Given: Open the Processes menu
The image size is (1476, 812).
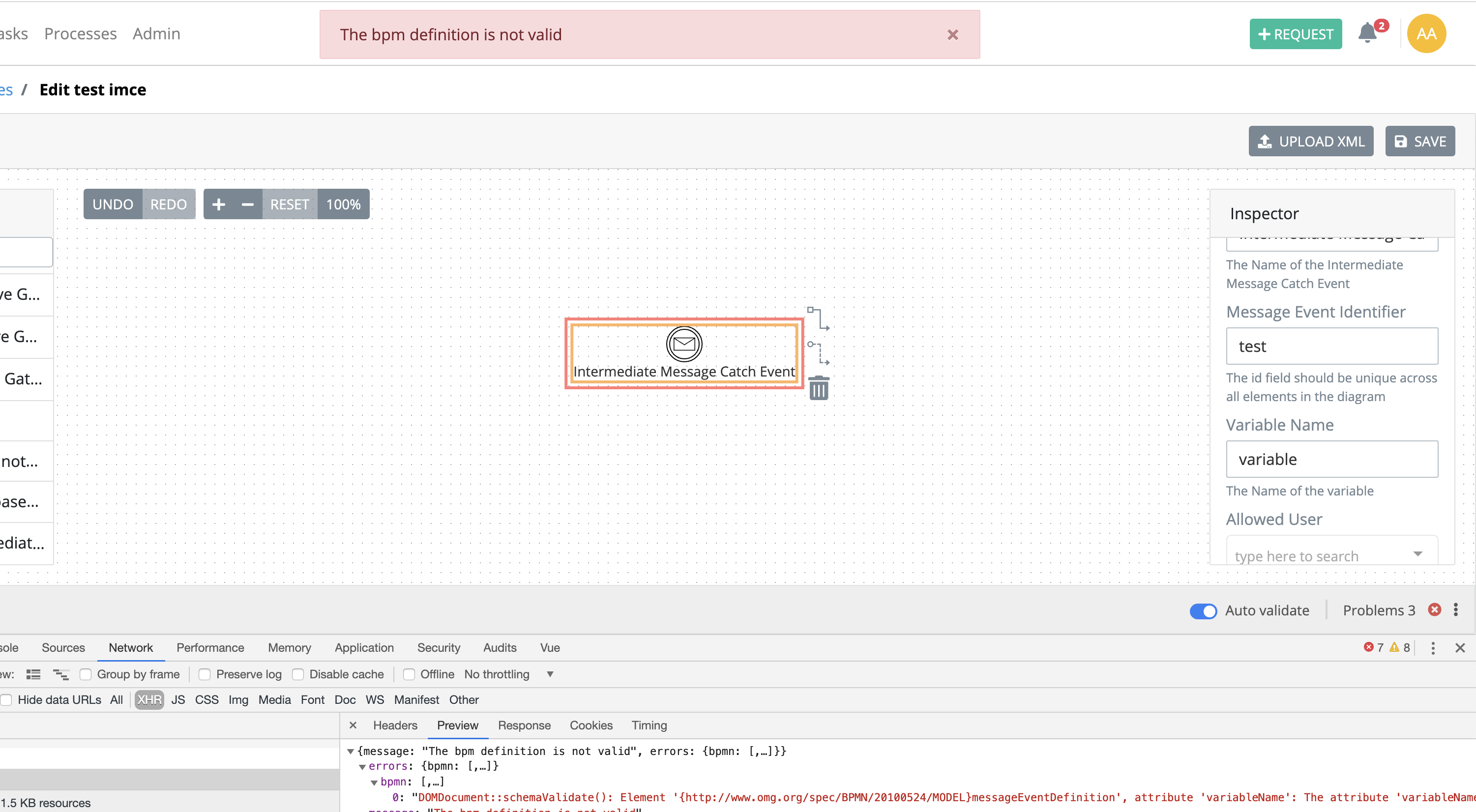Looking at the screenshot, I should pos(80,33).
